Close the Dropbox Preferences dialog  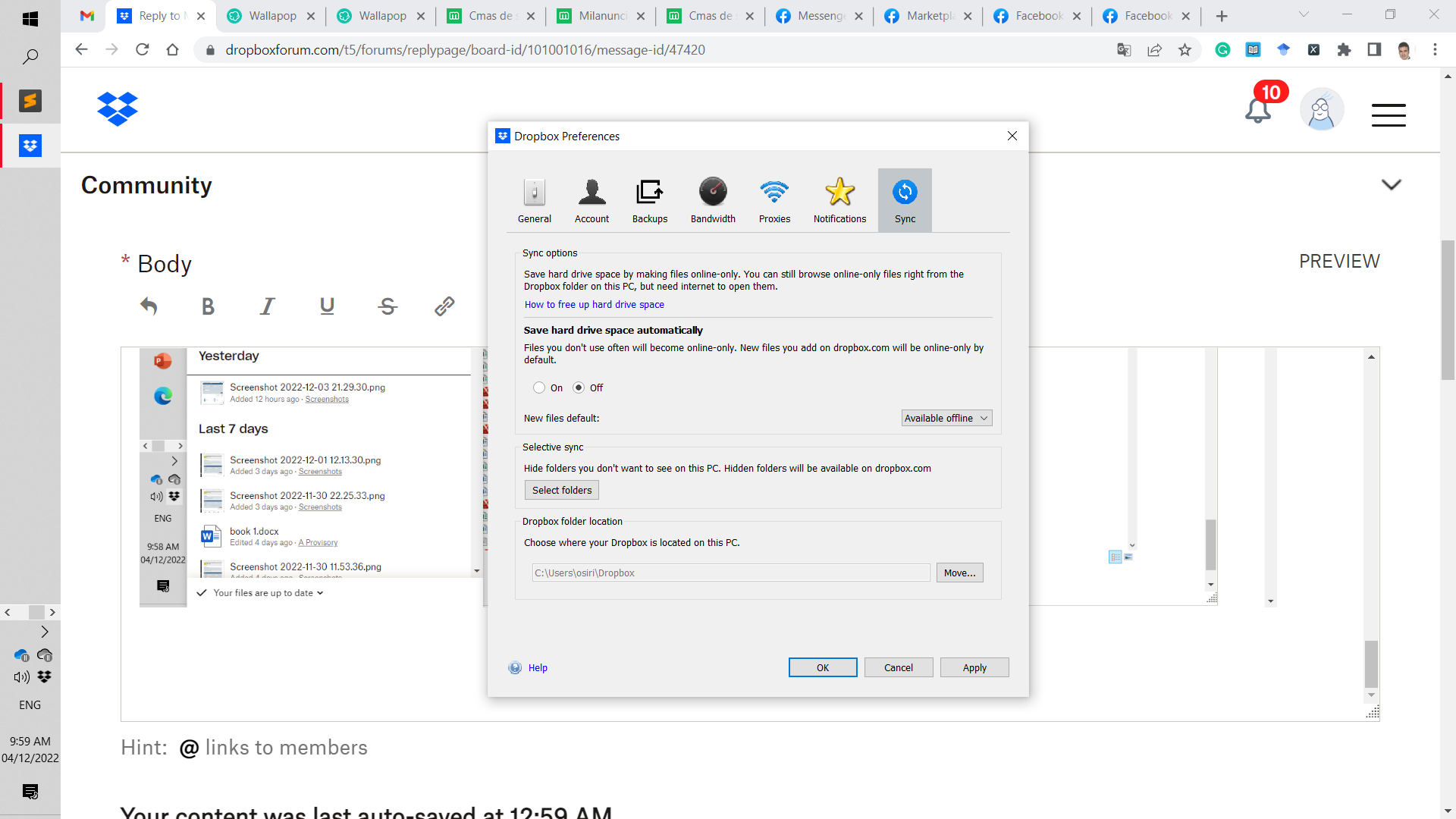1012,136
